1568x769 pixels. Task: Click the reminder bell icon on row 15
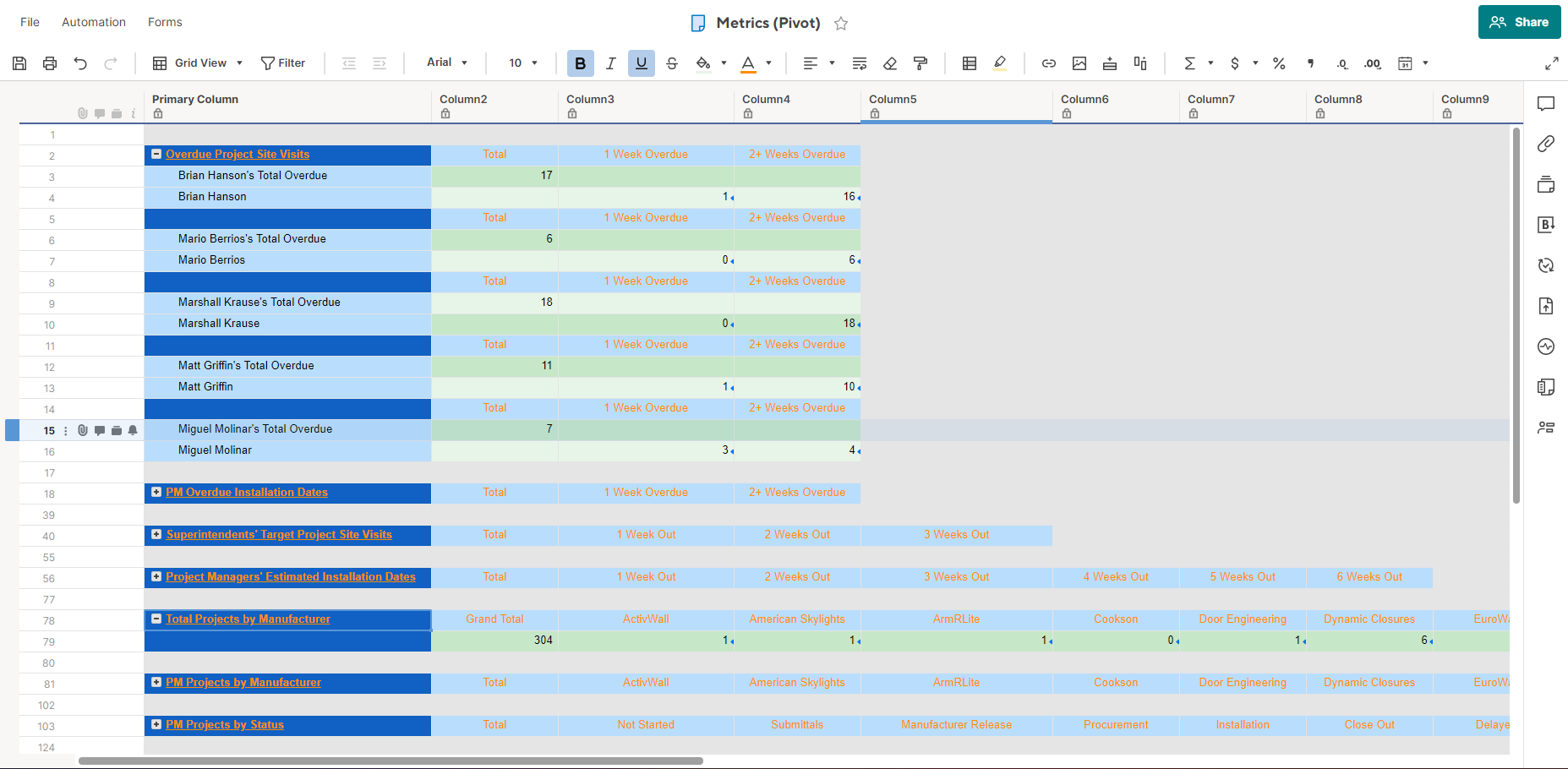tap(133, 430)
